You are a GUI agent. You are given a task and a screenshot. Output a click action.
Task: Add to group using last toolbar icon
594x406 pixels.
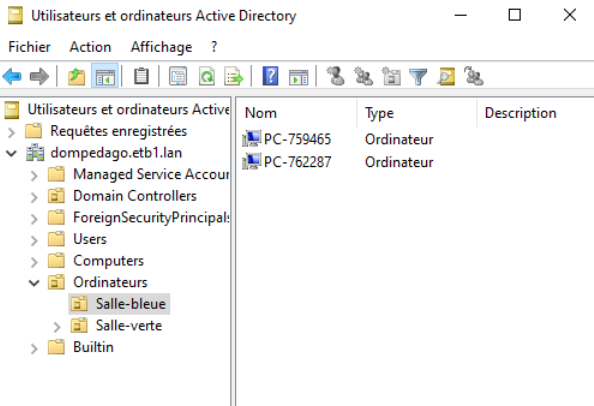(x=474, y=76)
